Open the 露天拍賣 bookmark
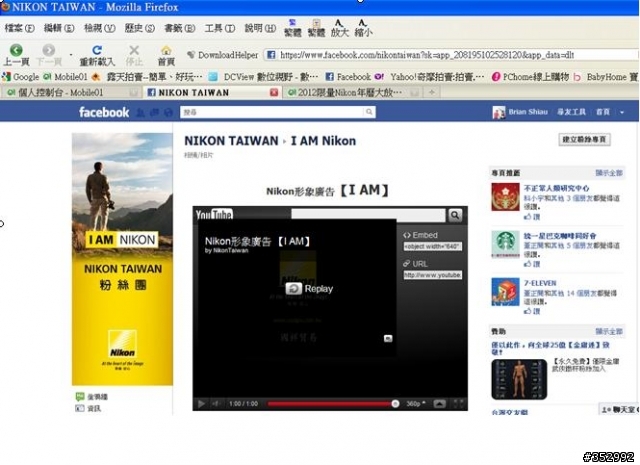The height and width of the screenshot is (465, 640). pos(147,77)
